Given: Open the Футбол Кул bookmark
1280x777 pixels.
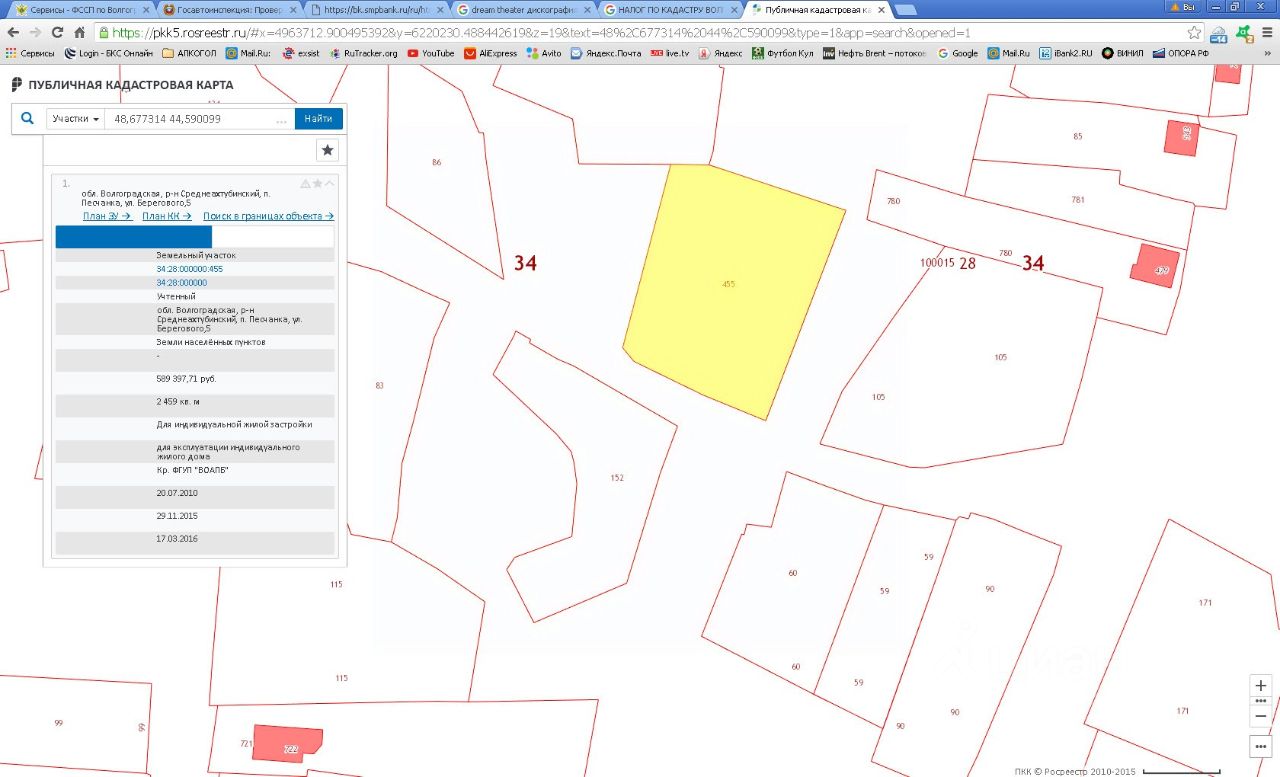Looking at the screenshot, I should tap(782, 53).
